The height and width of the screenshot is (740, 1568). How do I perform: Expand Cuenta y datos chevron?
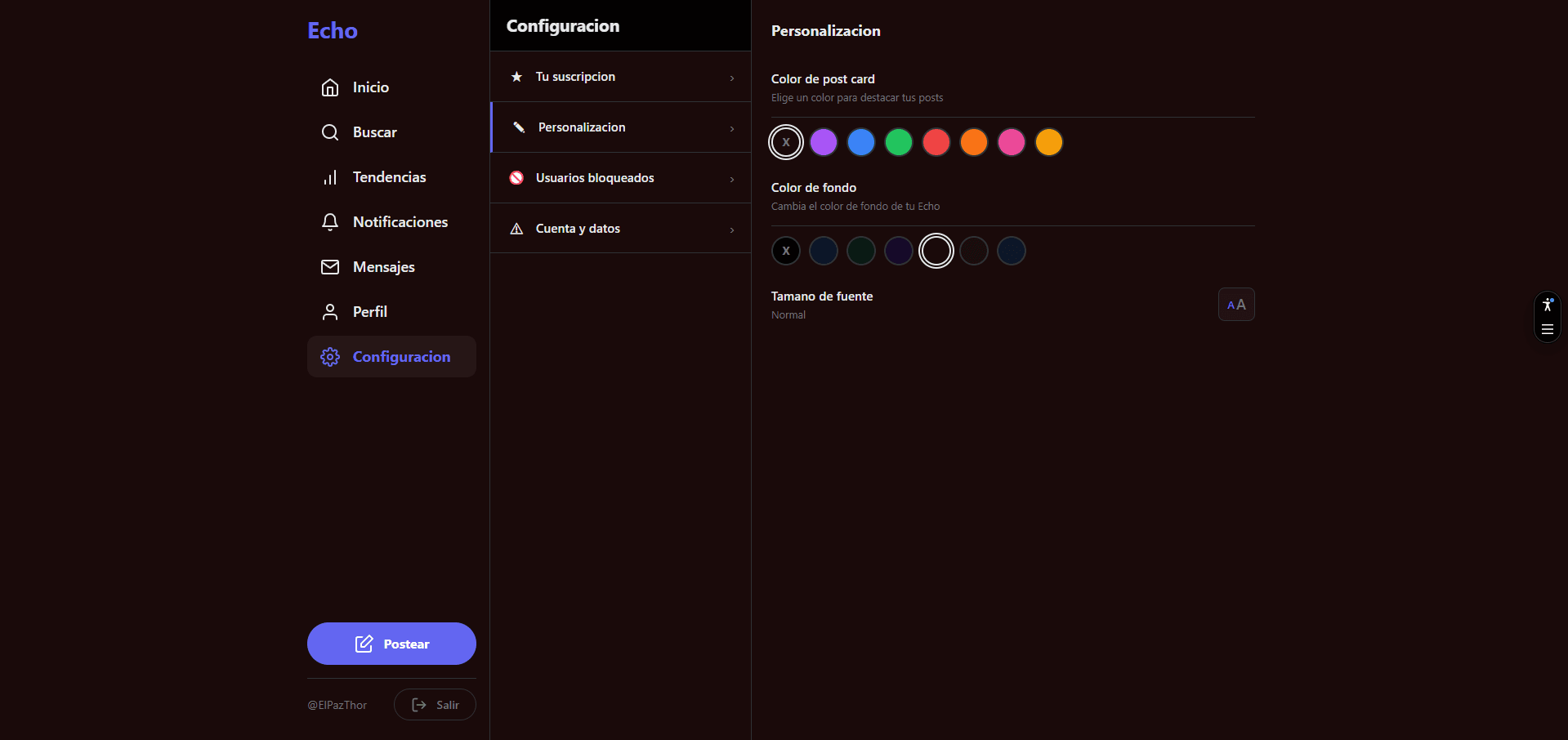pos(731,230)
